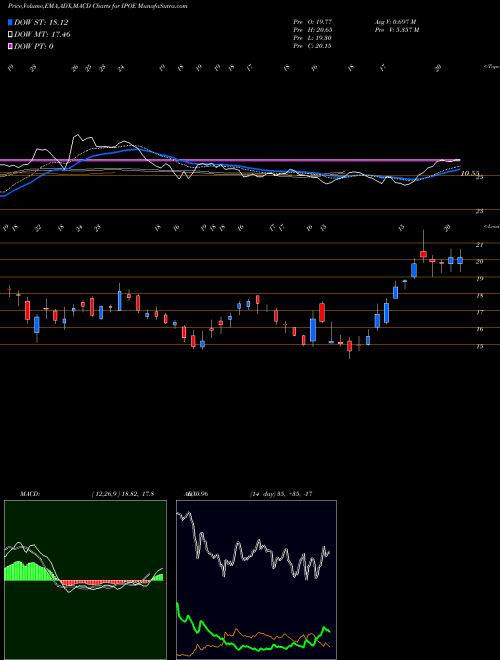The width and height of the screenshot is (500, 660).
Task: Click the ADX '(14 day) 35, +35, -17' text
Action: [281, 494]
